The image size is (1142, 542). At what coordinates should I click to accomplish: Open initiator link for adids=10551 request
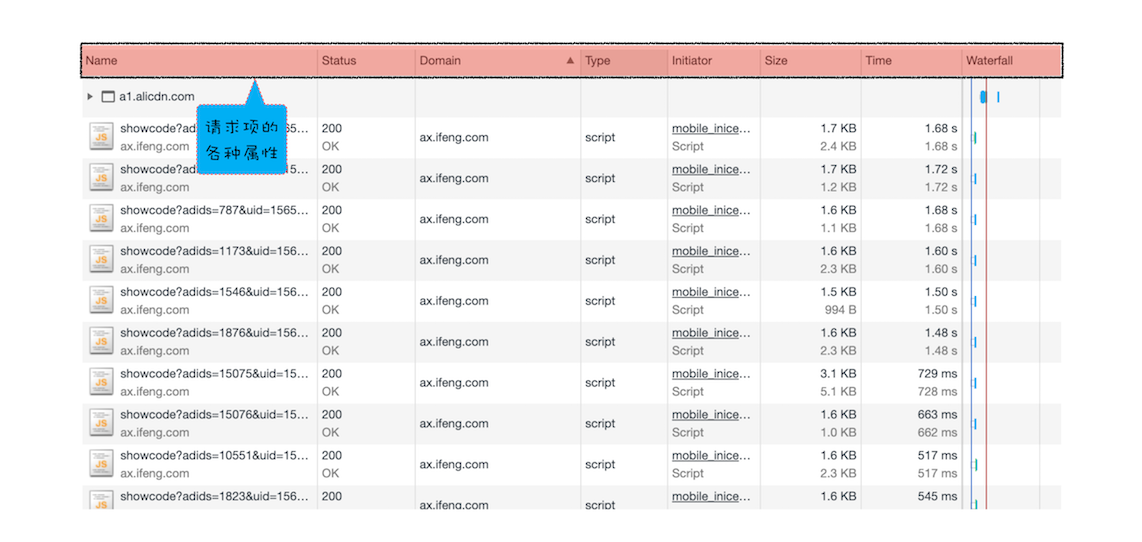pyautogui.click(x=710, y=456)
